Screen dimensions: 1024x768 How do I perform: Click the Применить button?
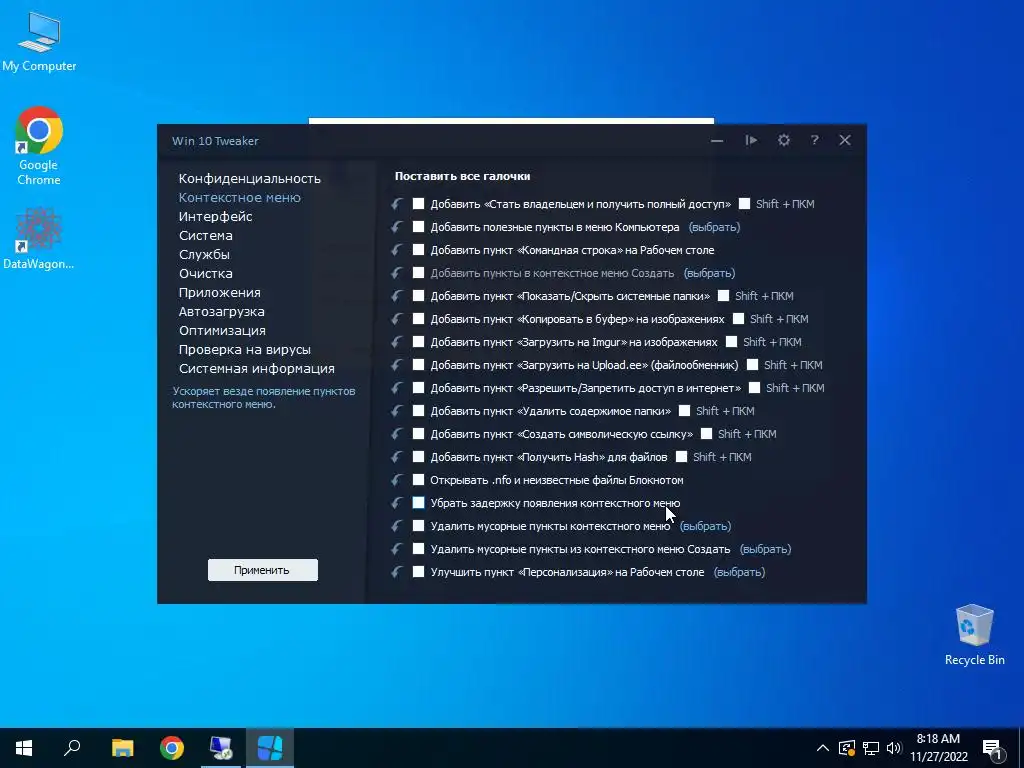click(x=263, y=569)
